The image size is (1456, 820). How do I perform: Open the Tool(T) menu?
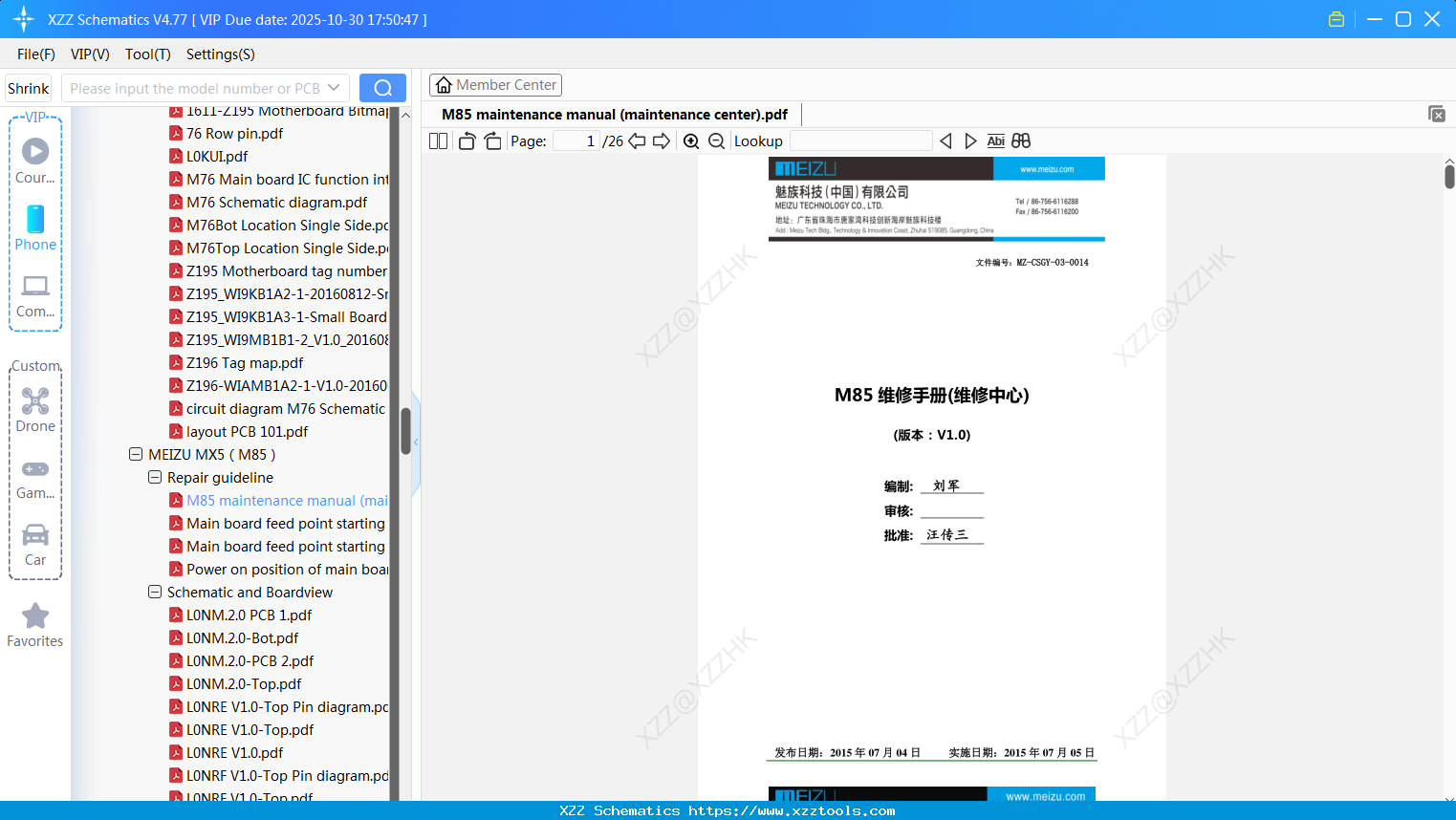tap(147, 54)
